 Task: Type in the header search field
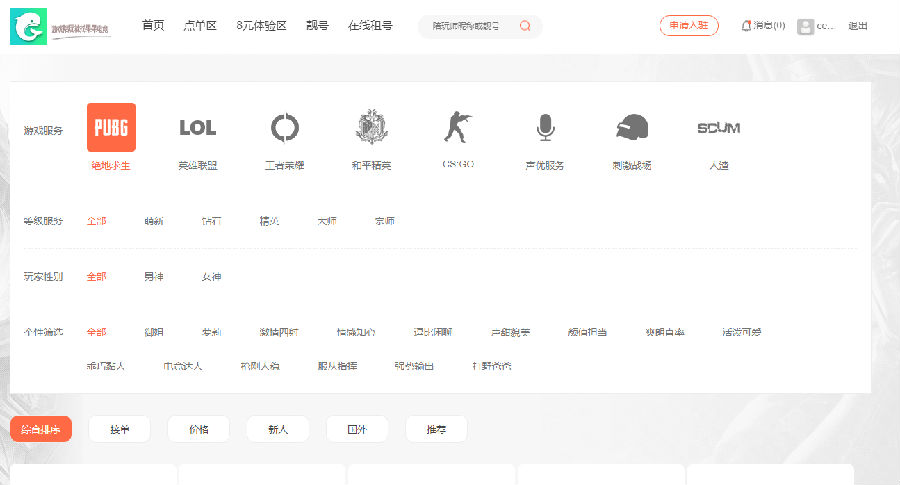[466, 26]
